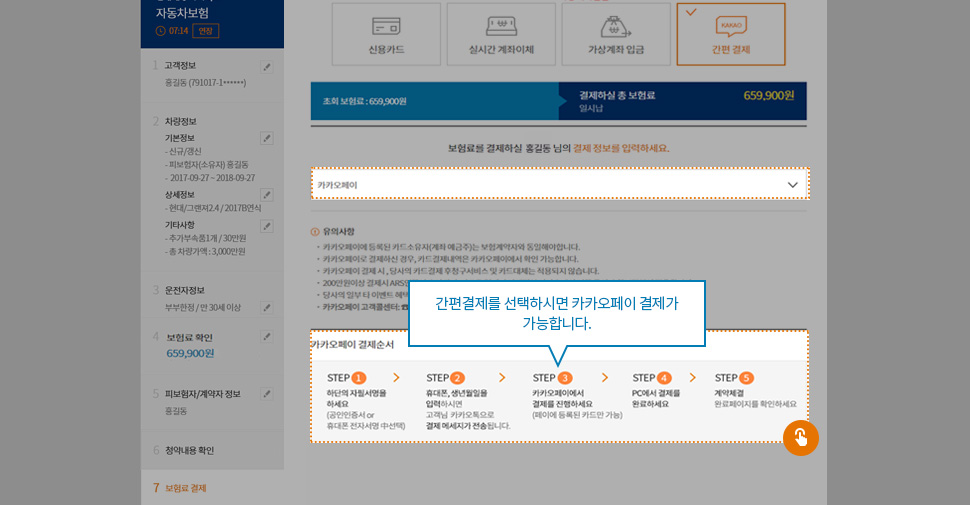Select the 신용카드 payment option
This screenshot has height=505, width=970.
tap(386, 34)
